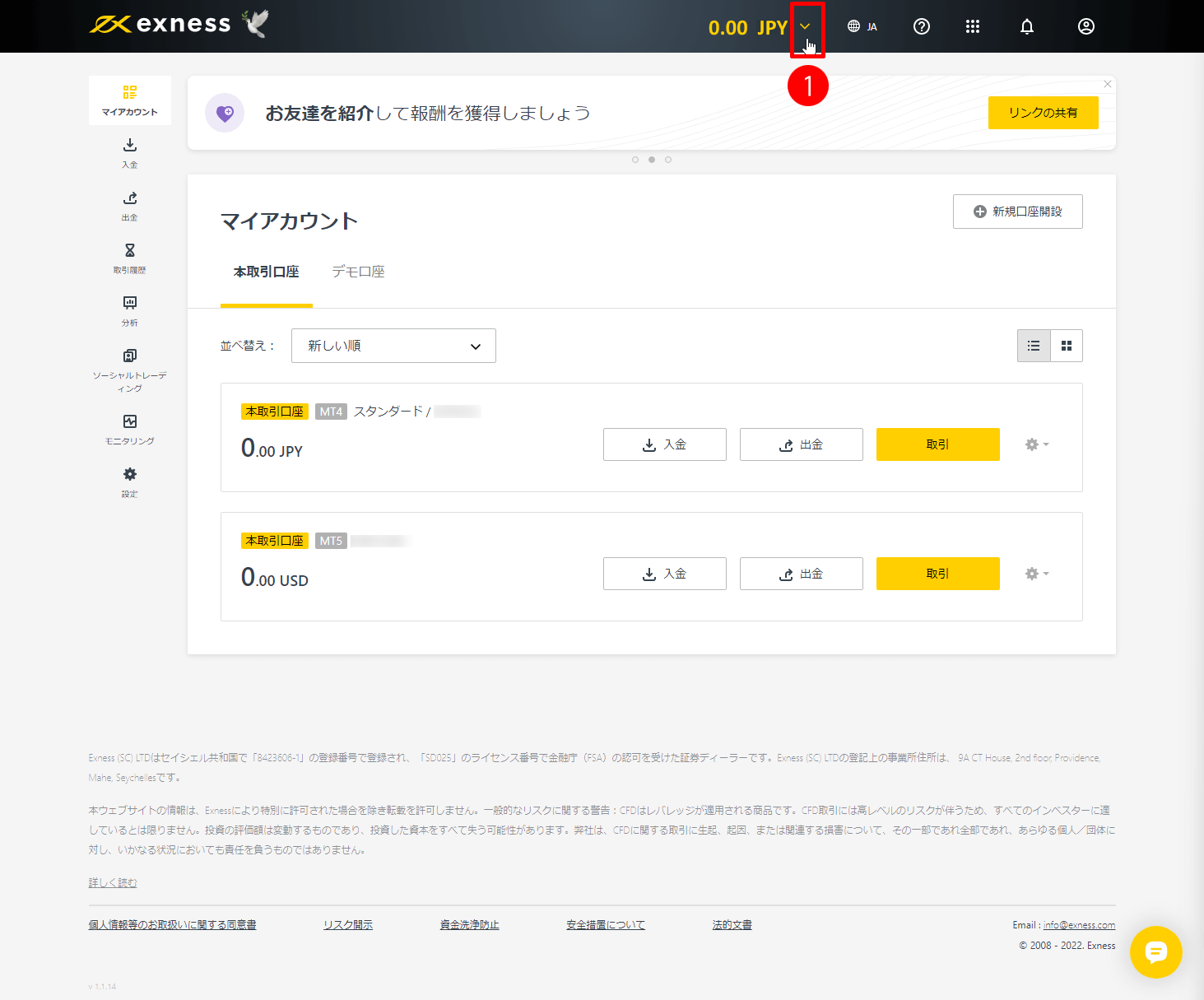Open the 新しい順 sort dropdown
The width and height of the screenshot is (1204, 1000).
pyautogui.click(x=393, y=346)
